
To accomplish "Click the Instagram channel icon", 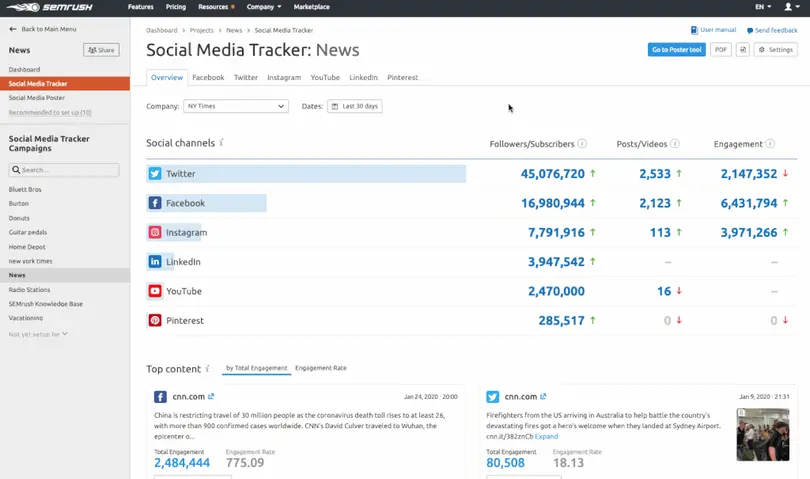I will pos(155,233).
